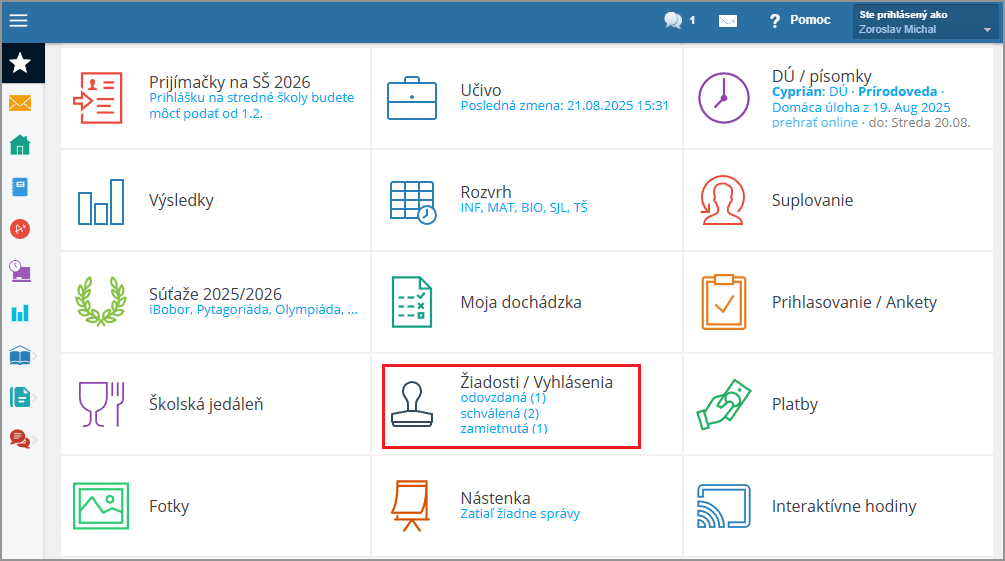Open the Fotky photo gallery tile
The width and height of the screenshot is (1005, 561).
click(x=169, y=506)
